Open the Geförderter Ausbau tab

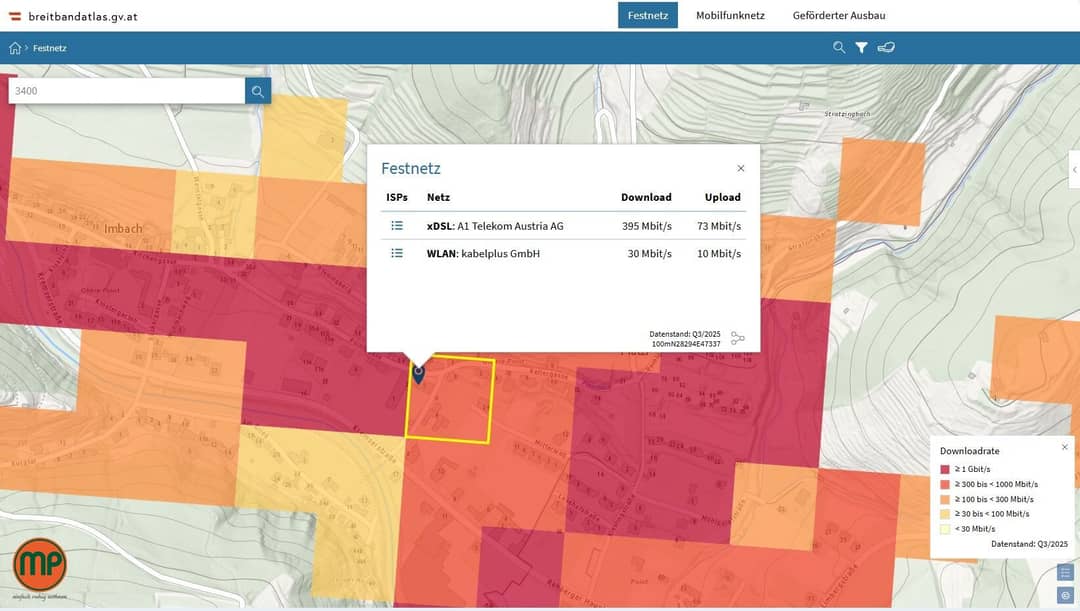(x=839, y=15)
